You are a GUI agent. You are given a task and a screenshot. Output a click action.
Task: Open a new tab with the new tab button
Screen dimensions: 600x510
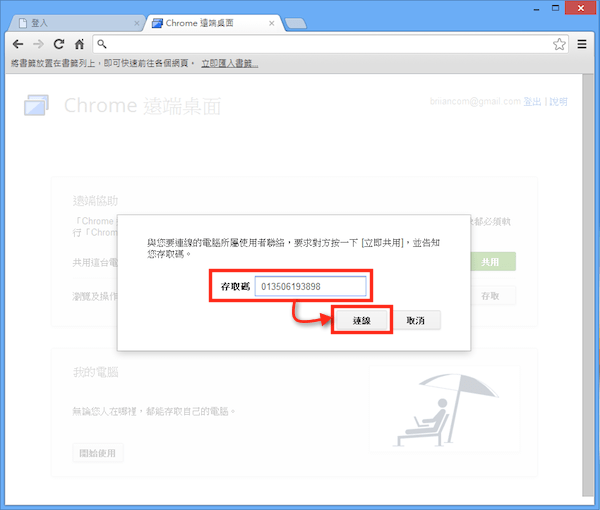point(295,22)
